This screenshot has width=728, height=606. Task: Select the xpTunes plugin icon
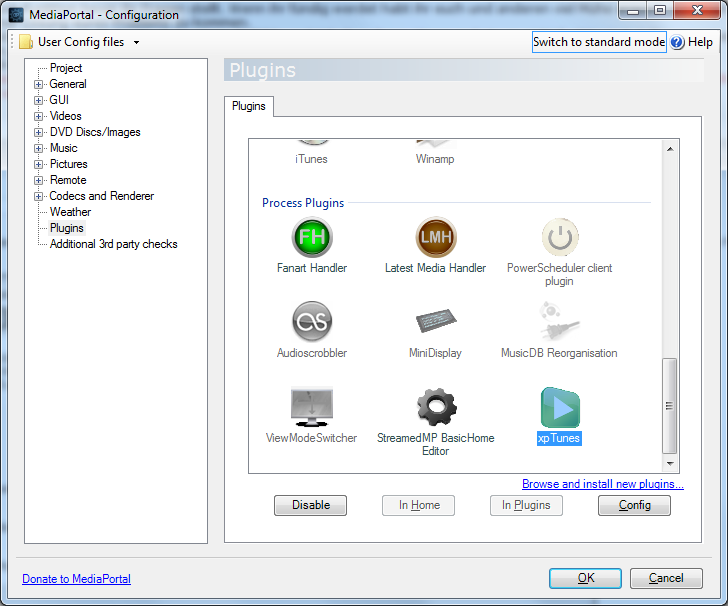tap(560, 407)
